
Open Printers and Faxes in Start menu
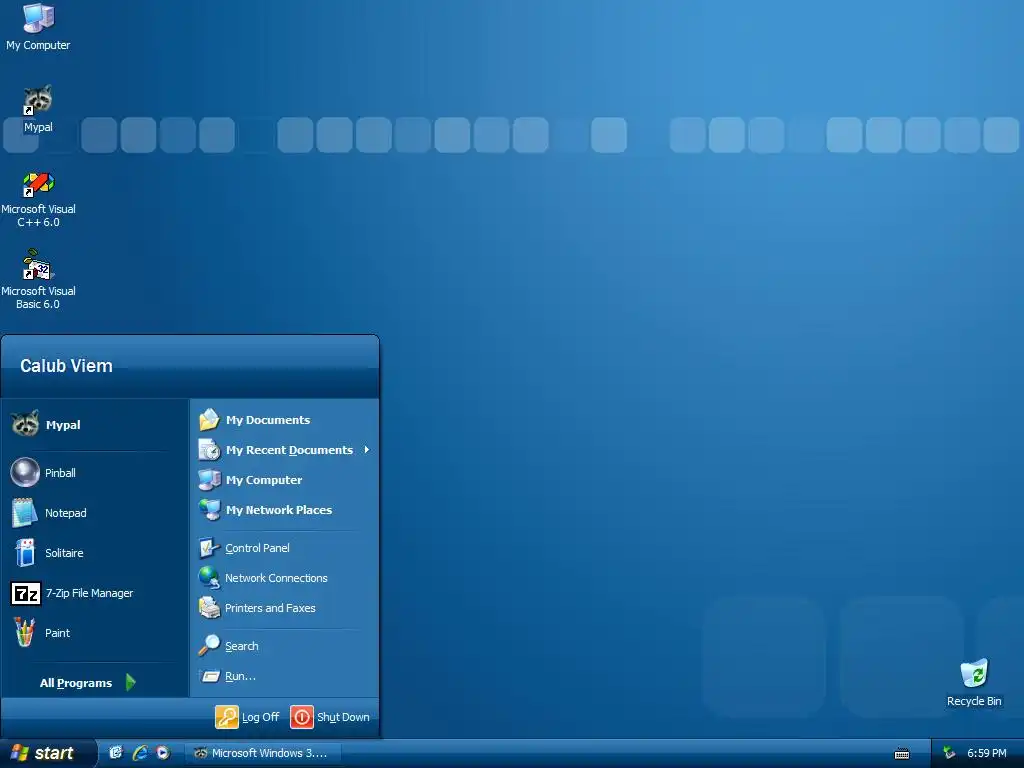[x=285, y=608]
